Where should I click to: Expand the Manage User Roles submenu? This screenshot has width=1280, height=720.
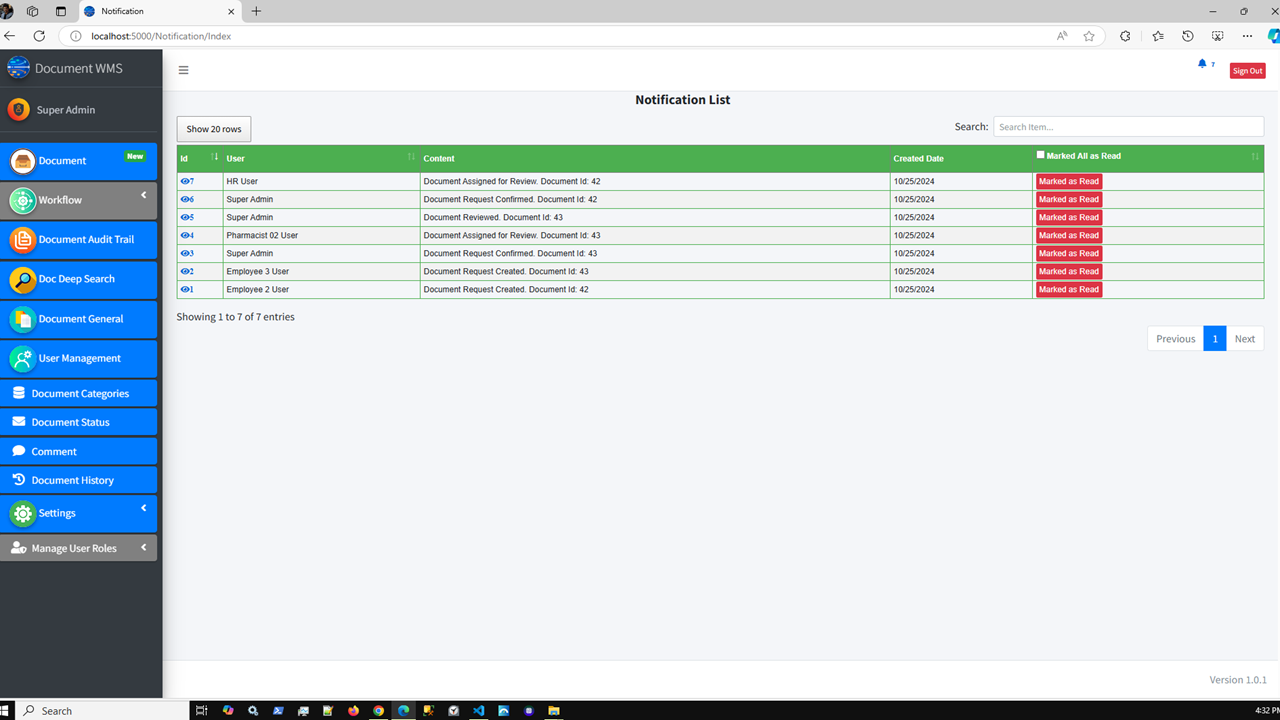79,548
